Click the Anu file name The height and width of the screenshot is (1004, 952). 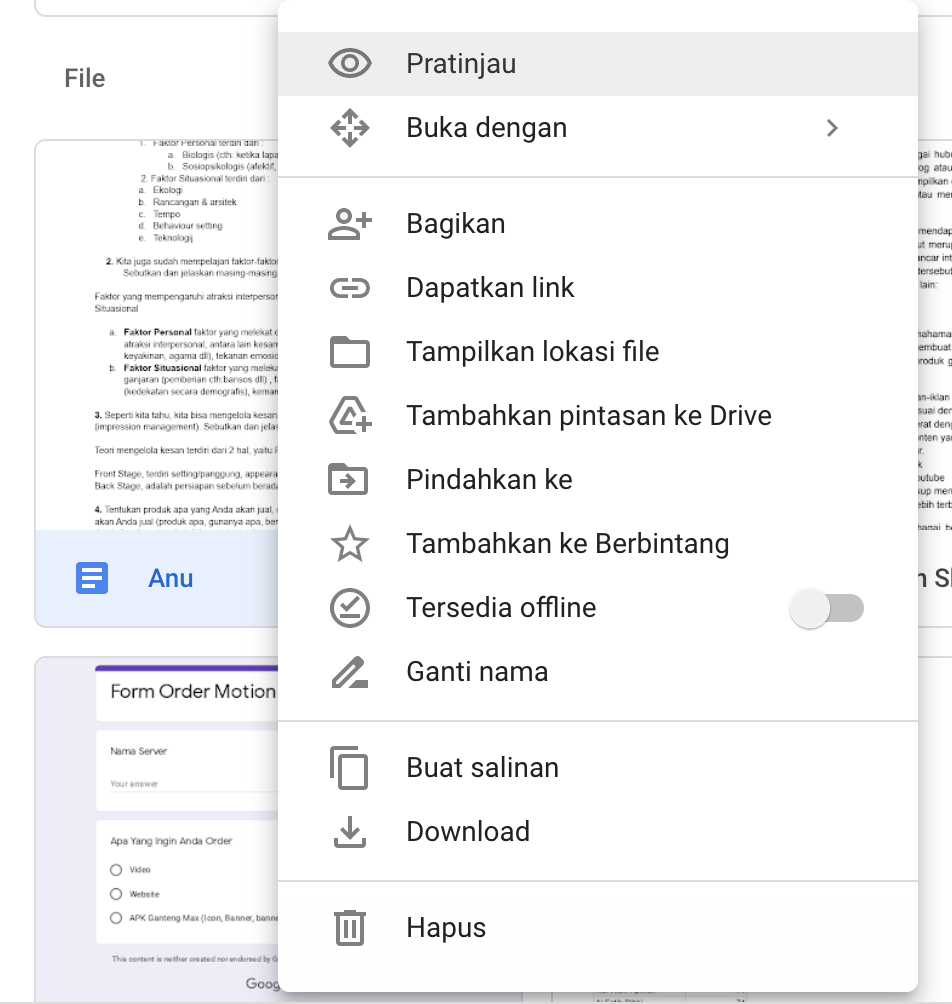pos(171,578)
